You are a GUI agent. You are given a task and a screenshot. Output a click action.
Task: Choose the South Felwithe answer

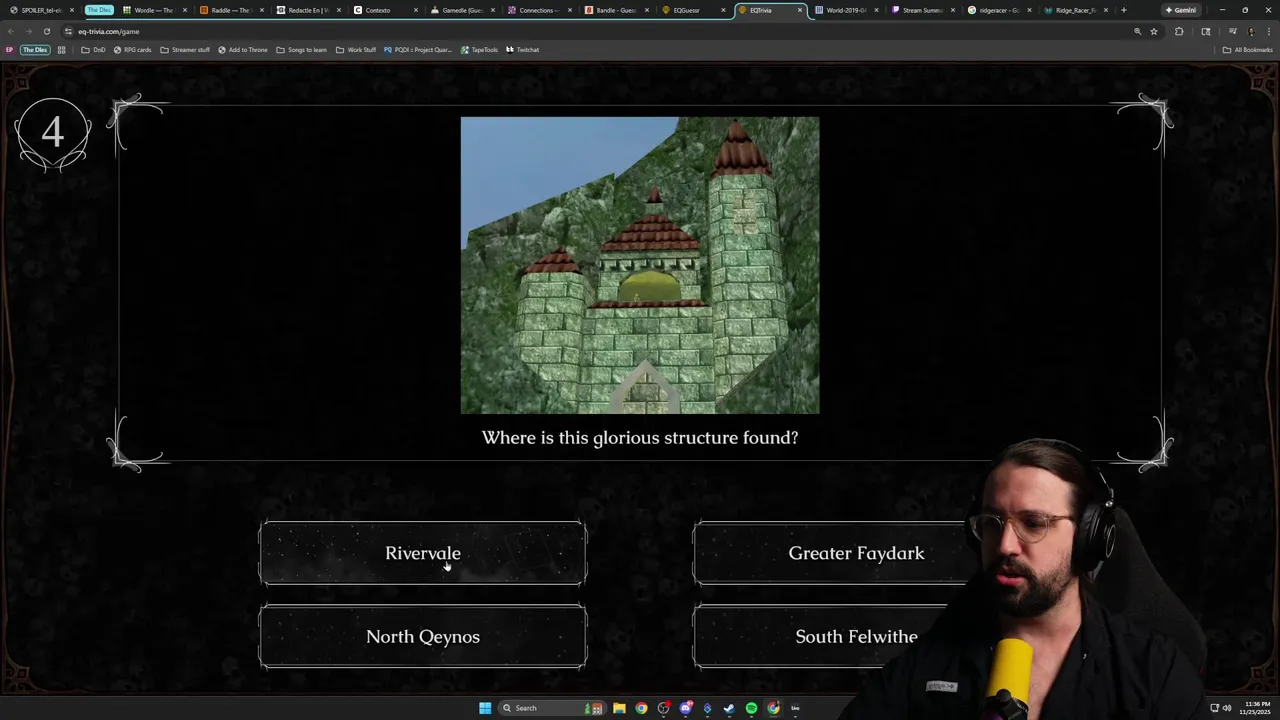[x=856, y=636]
